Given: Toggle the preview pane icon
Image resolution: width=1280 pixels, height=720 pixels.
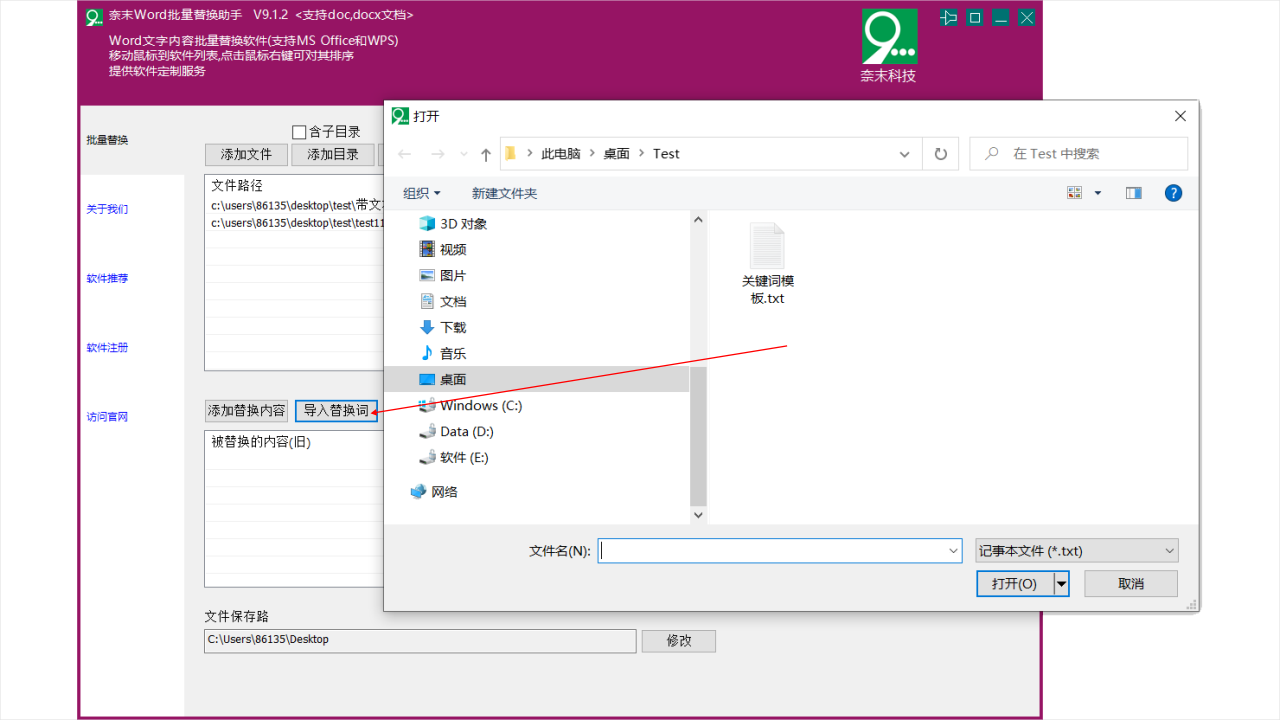Looking at the screenshot, I should (x=1133, y=192).
